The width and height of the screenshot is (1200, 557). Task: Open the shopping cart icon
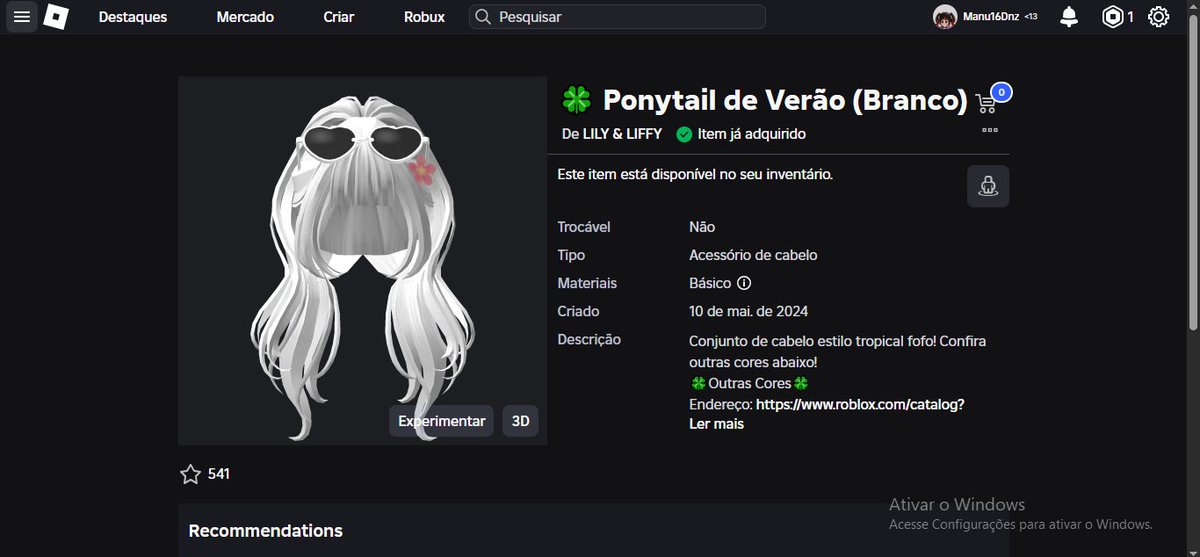986,102
